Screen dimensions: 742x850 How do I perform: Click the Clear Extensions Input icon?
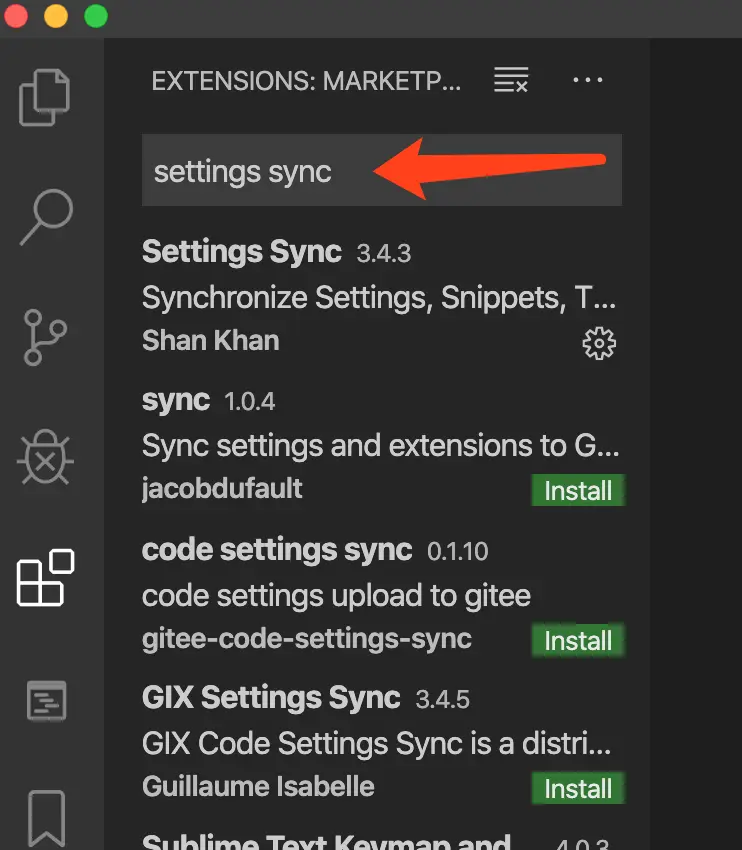point(511,81)
